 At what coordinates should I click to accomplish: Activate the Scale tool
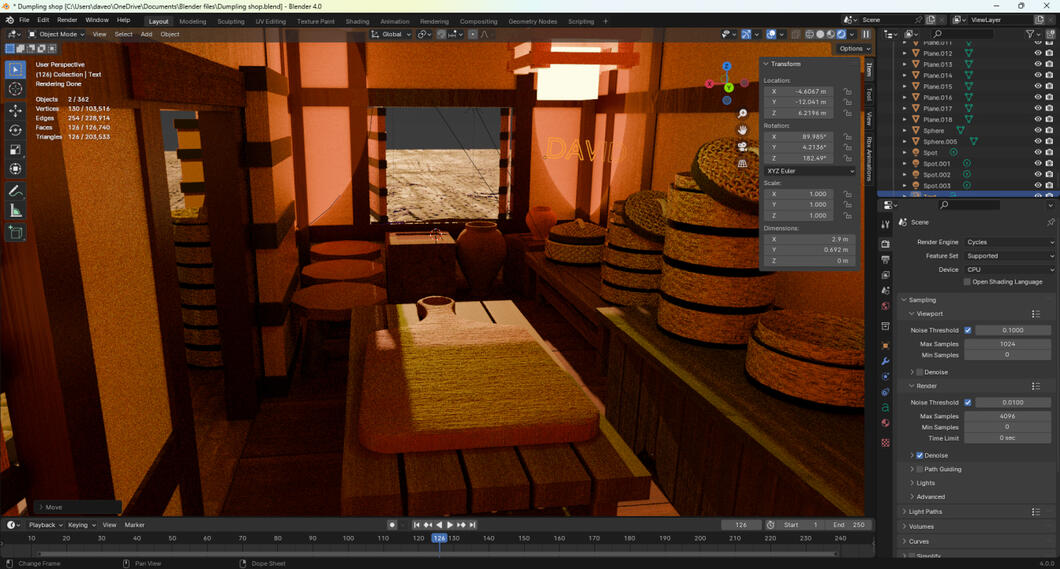pos(16,149)
